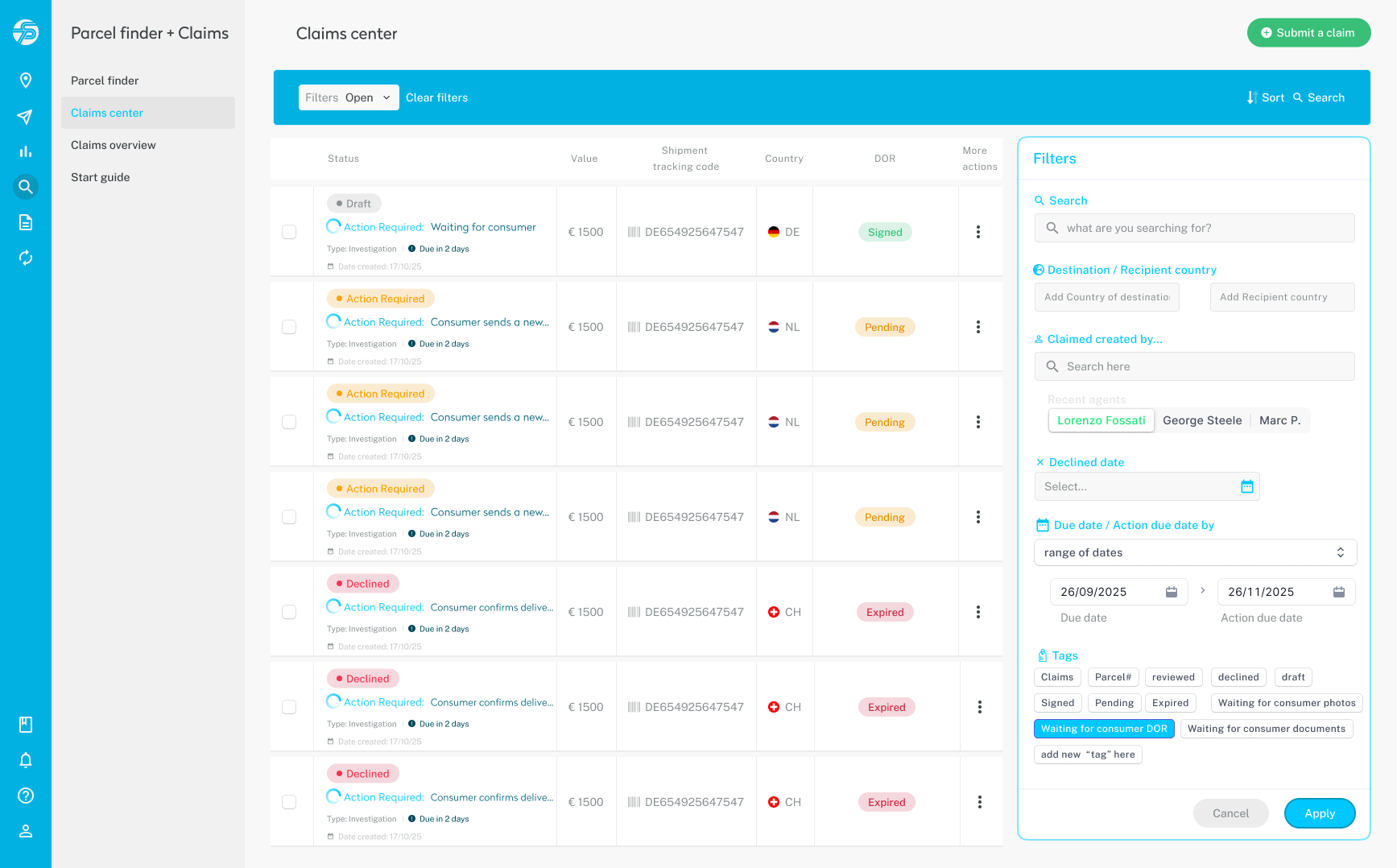Select the Draft claim row checkbox
The width and height of the screenshot is (1397, 868).
pyautogui.click(x=289, y=232)
